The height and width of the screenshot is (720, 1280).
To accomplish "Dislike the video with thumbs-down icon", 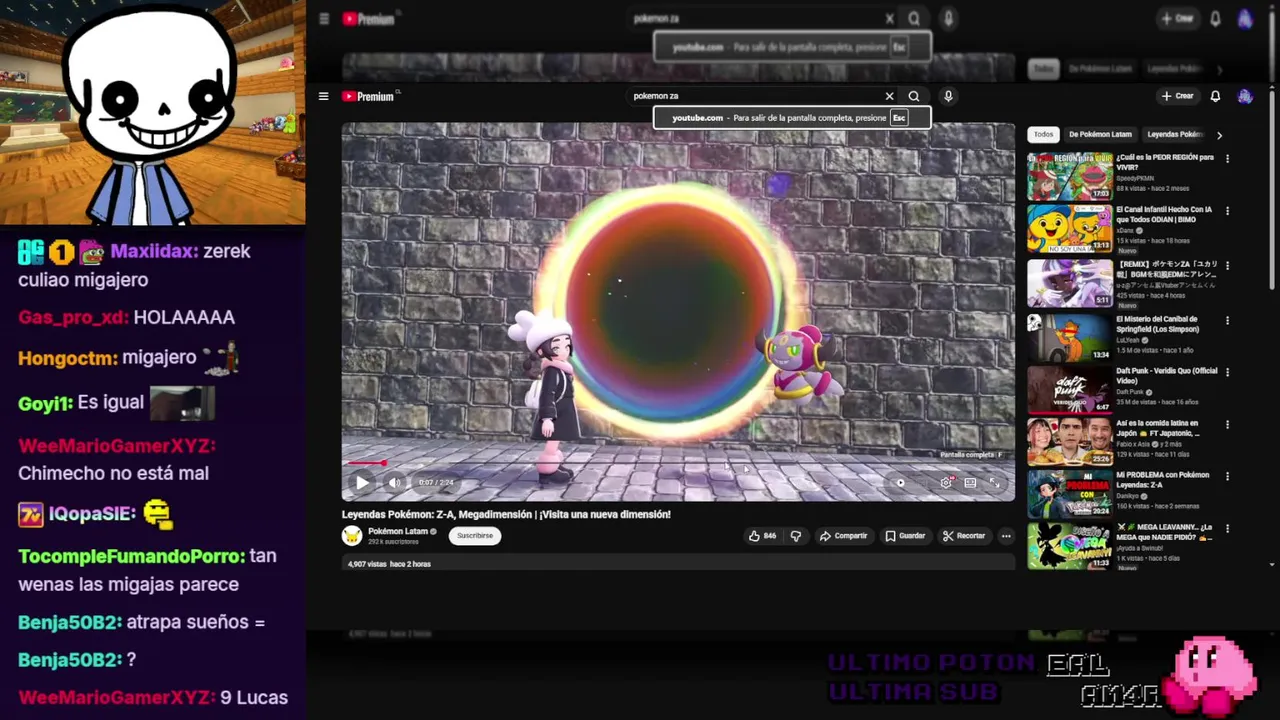I will (x=796, y=536).
